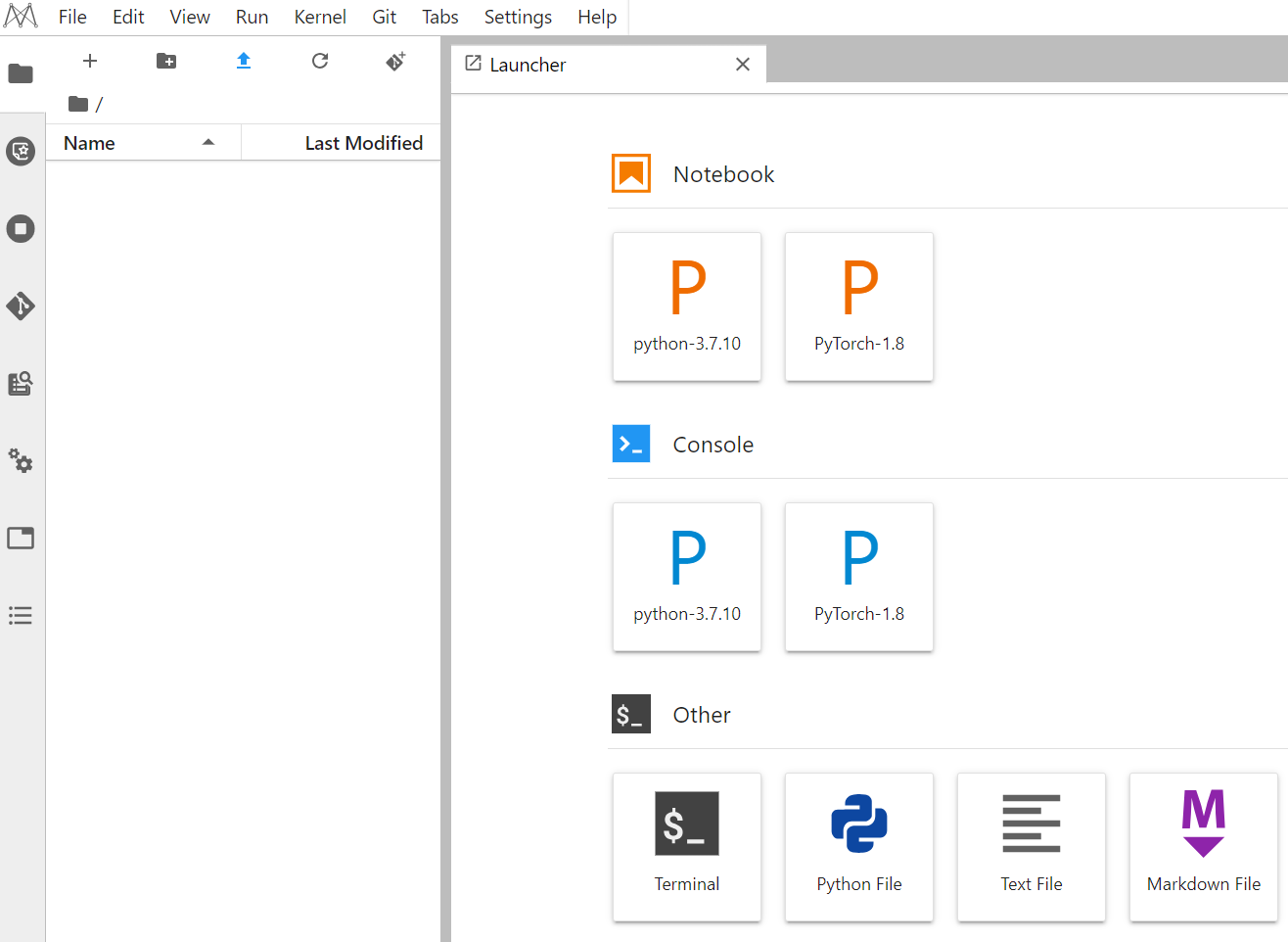Open the File menu

click(x=72, y=17)
